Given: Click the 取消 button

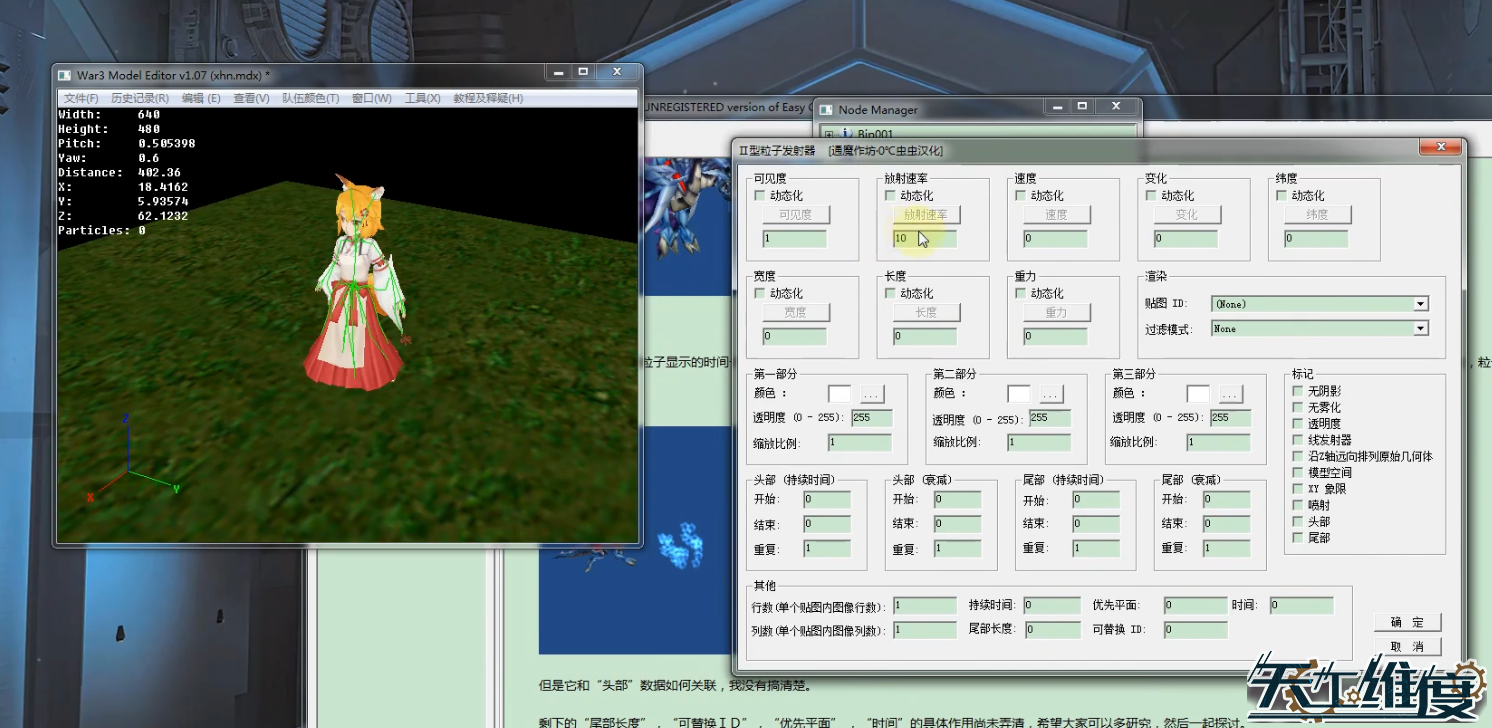Looking at the screenshot, I should [x=1407, y=647].
